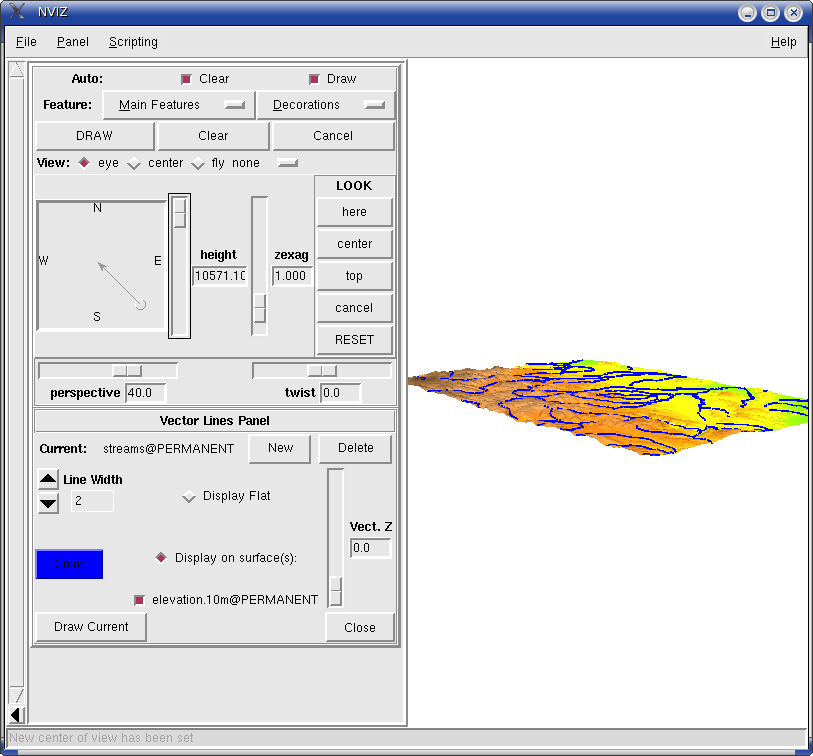
Task: Toggle elevation.10m@PERMANENT surface checkbox
Action: [x=139, y=600]
